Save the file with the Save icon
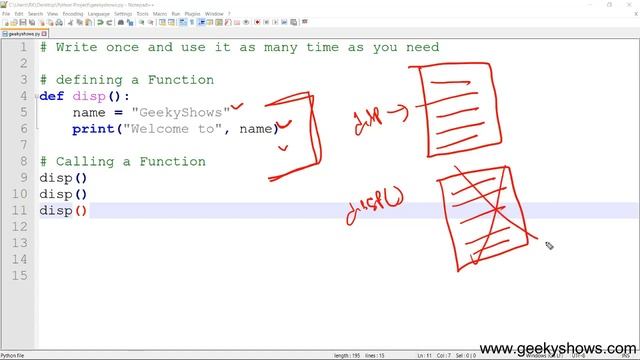Image resolution: width=640 pixels, height=360 pixels. 23,22
